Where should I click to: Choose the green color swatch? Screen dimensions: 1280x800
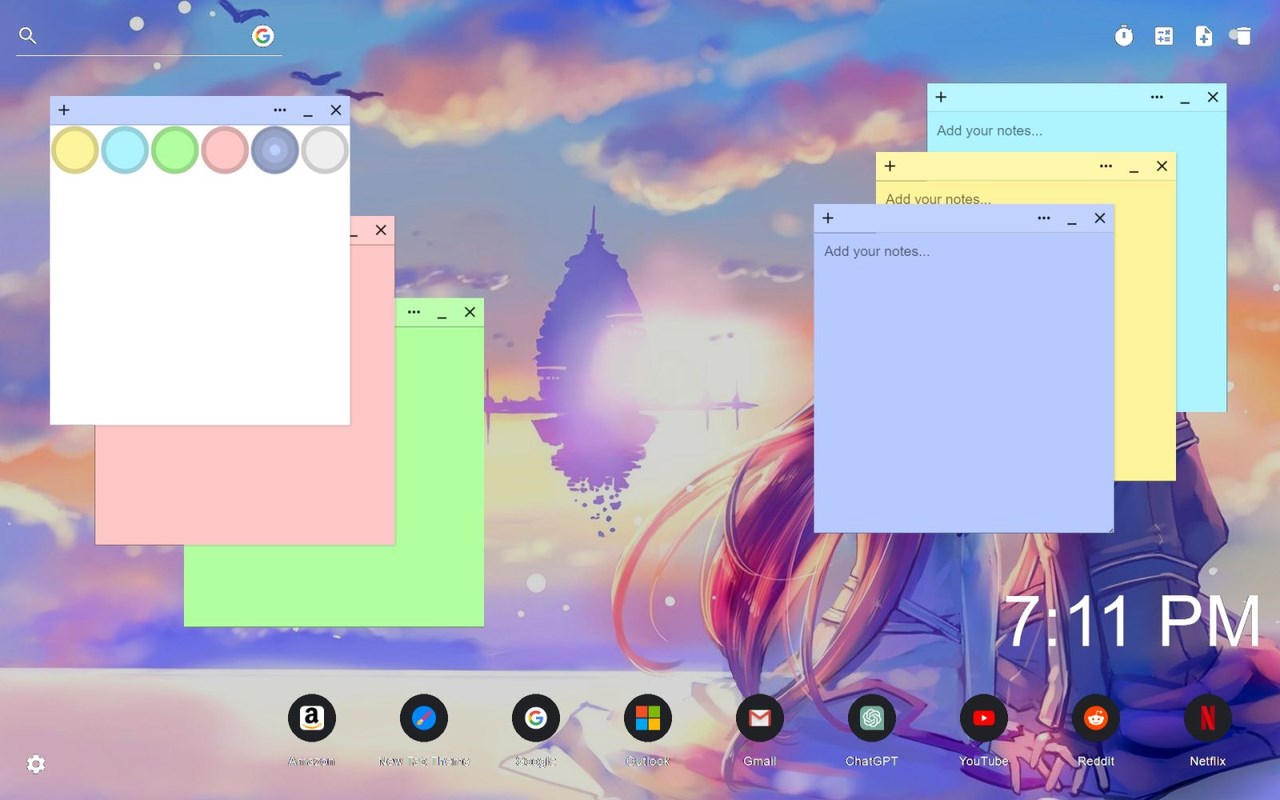(175, 150)
